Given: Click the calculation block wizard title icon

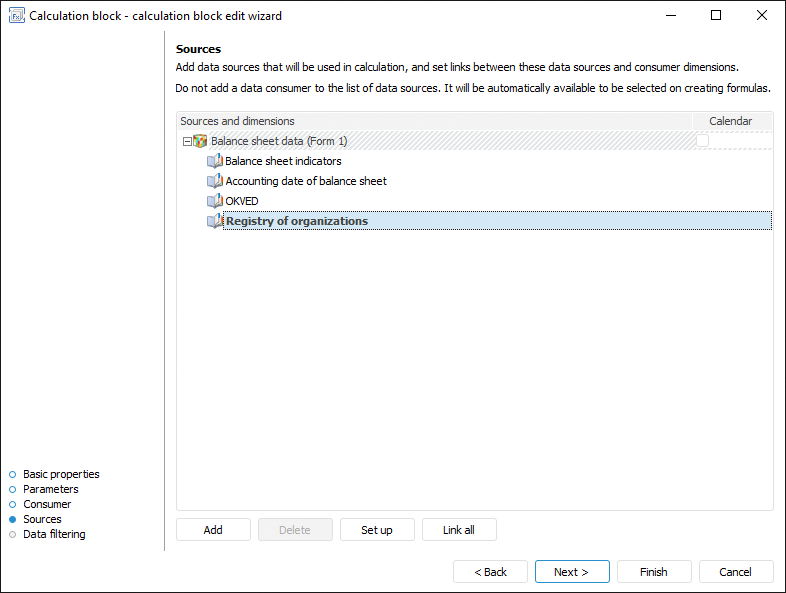Looking at the screenshot, I should pyautogui.click(x=16, y=15).
